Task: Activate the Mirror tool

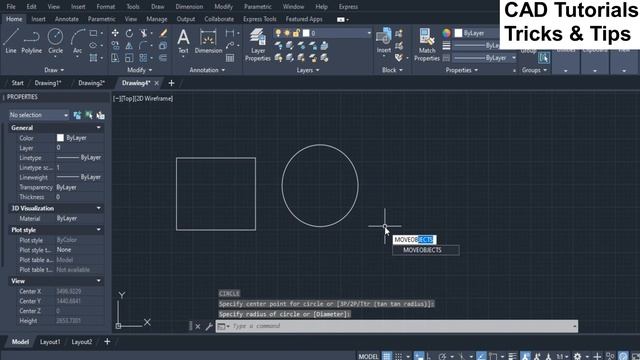Action: (129, 45)
